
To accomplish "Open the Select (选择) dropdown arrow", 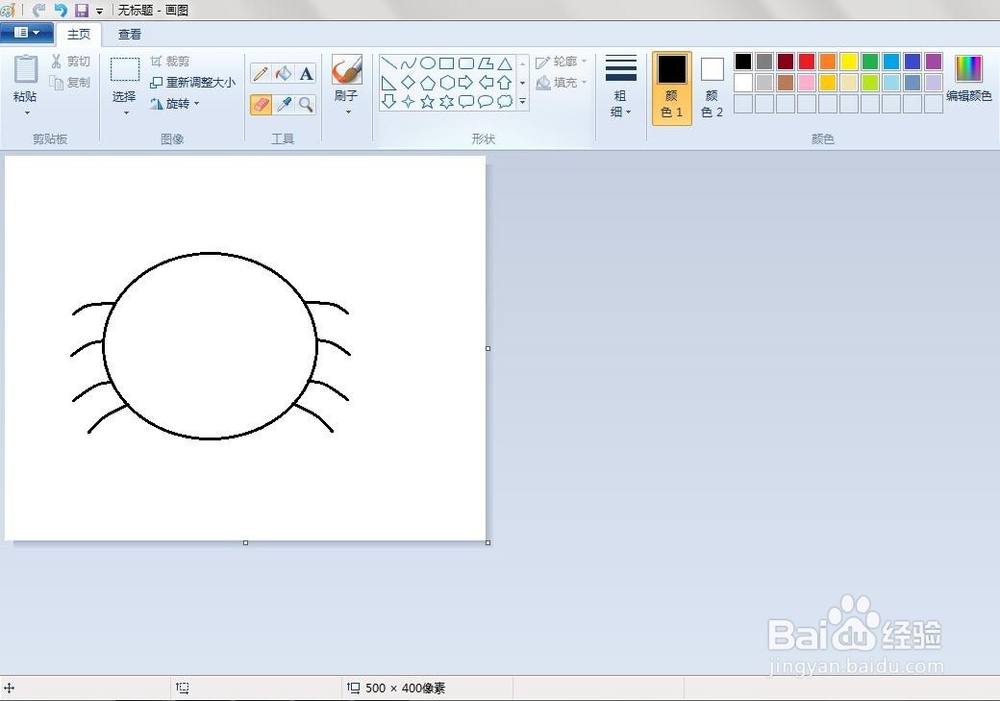I will 126,112.
